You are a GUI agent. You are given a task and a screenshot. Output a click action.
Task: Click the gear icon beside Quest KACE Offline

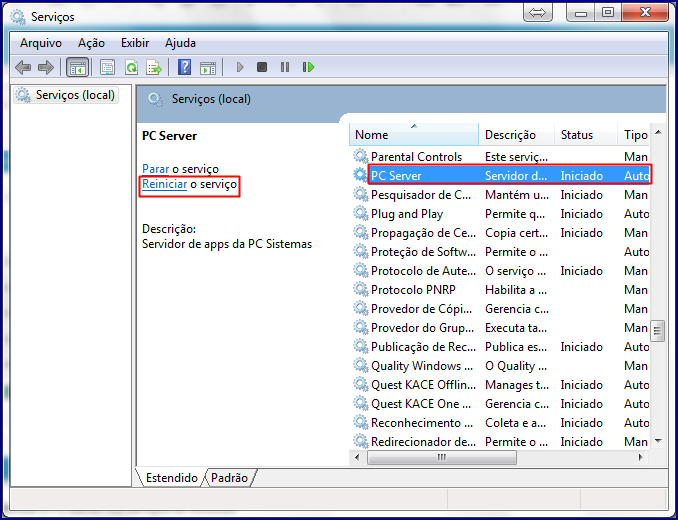pyautogui.click(x=360, y=384)
